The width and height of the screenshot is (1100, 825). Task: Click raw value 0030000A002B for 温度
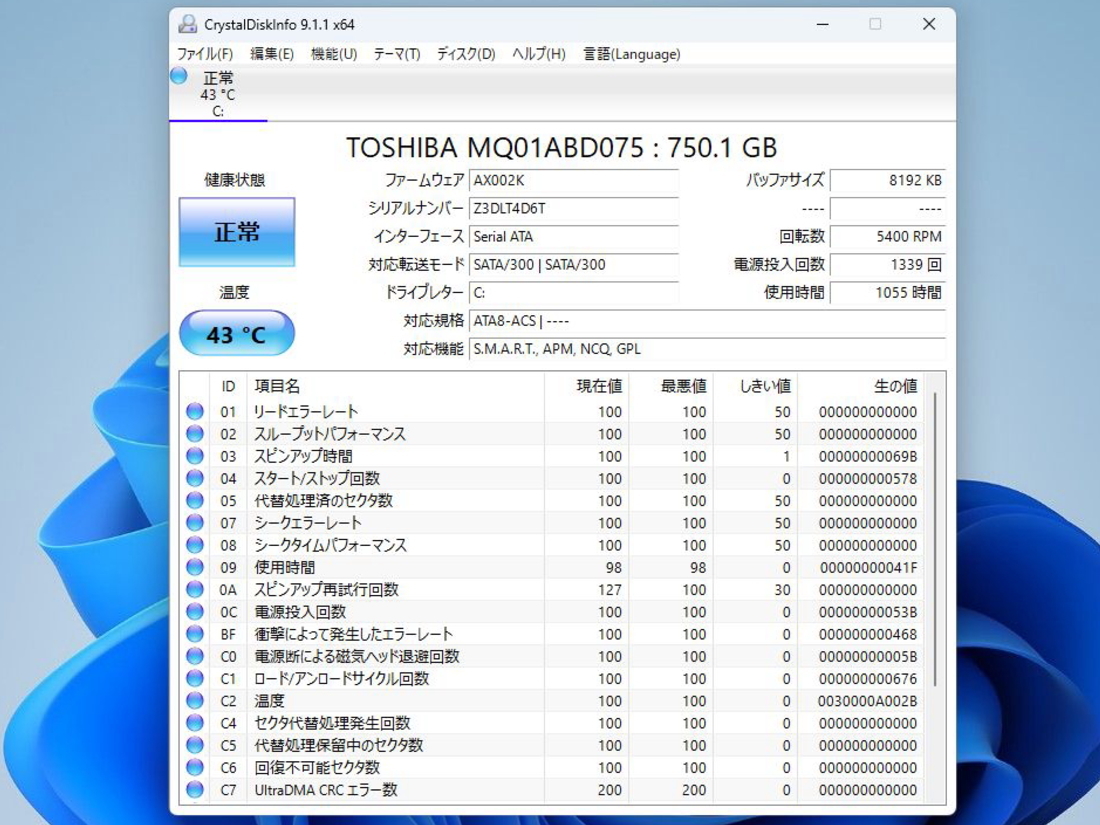pos(867,701)
